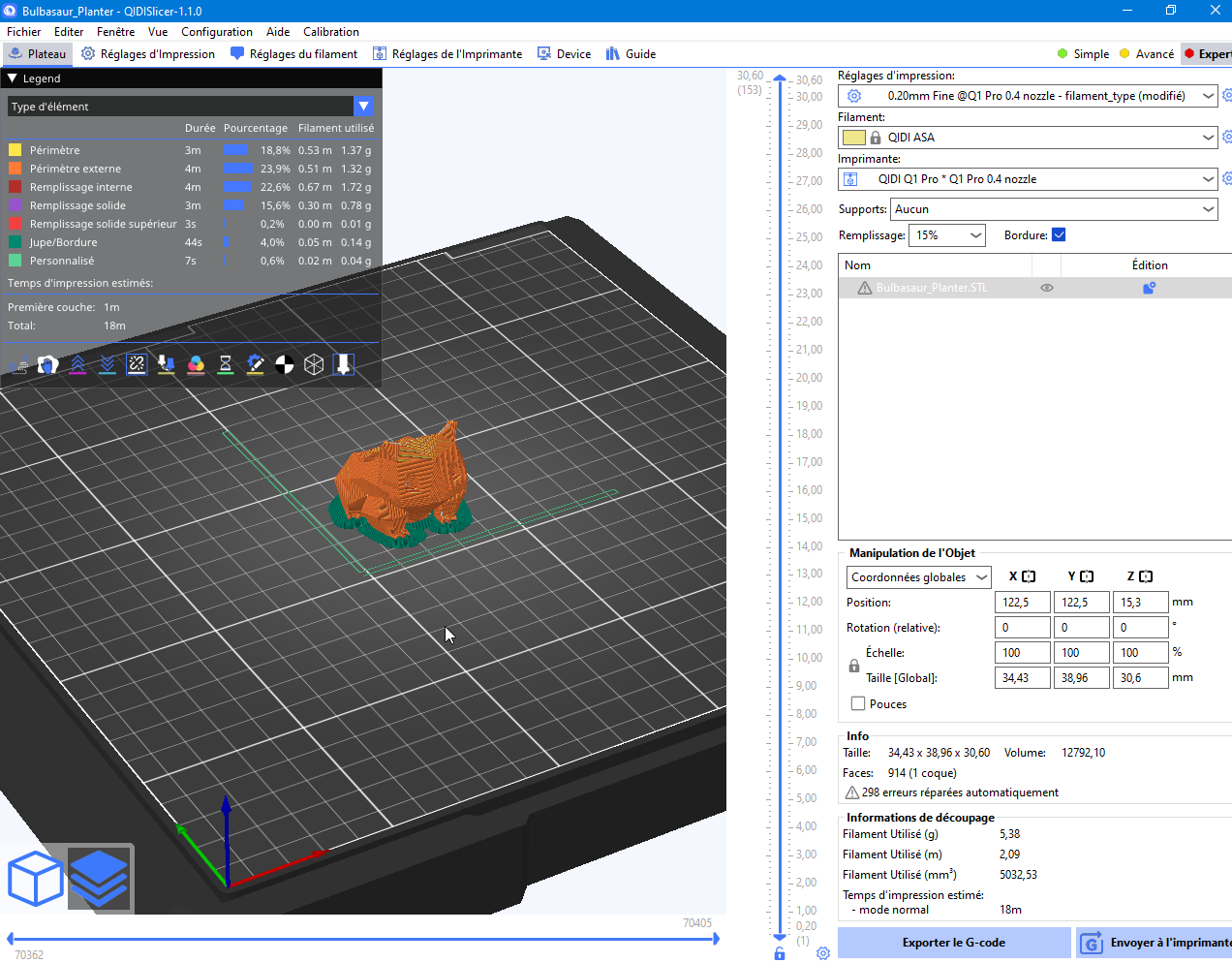Click Exporter le G-code button
The image size is (1232, 963).
click(x=953, y=943)
